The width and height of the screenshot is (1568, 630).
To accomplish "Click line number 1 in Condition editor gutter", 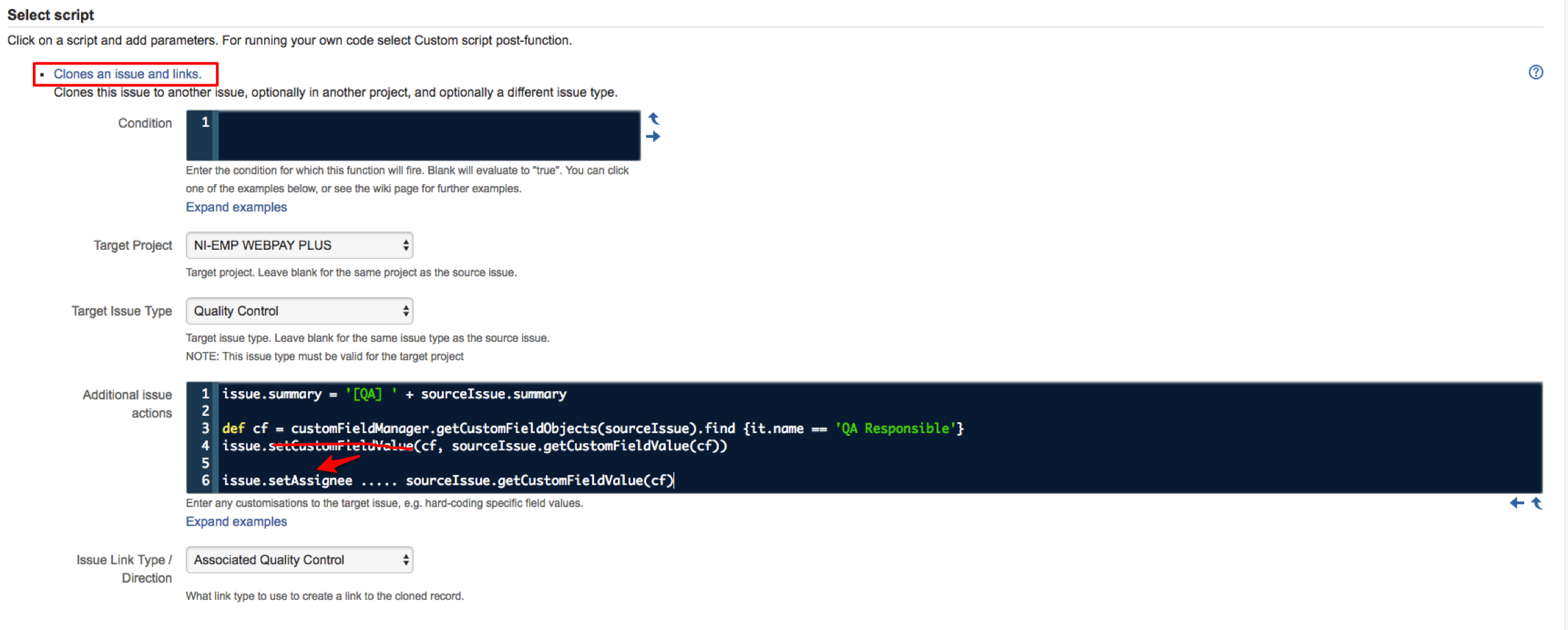I will click(x=205, y=122).
